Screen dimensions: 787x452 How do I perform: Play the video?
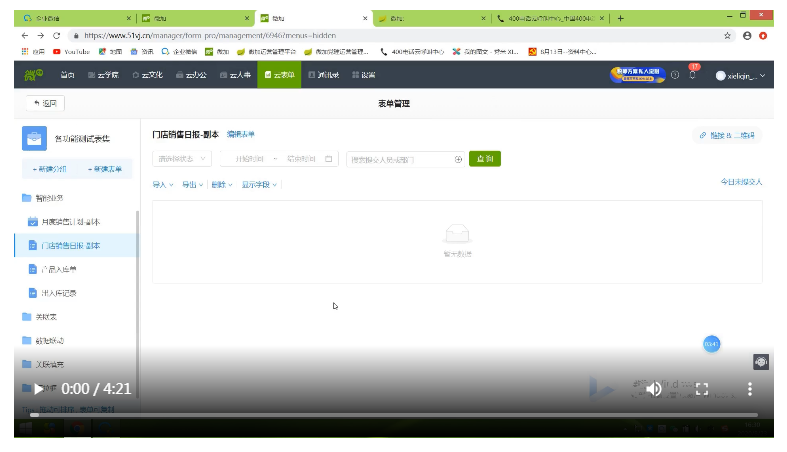click(x=39, y=389)
